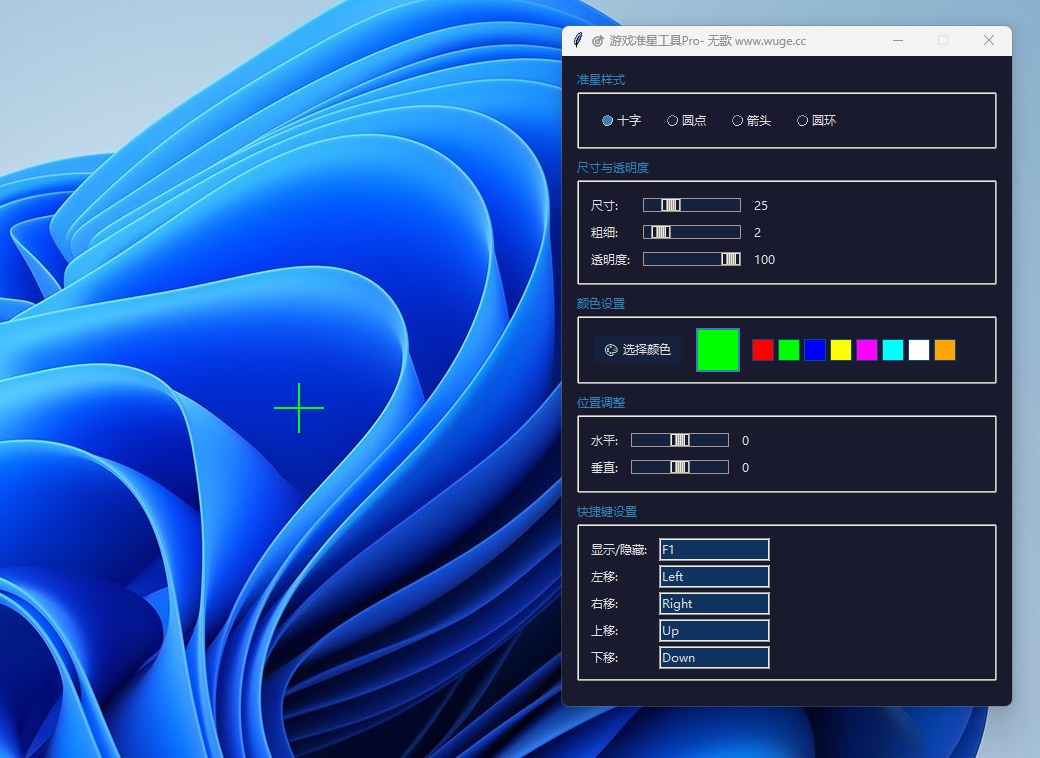Pick the small green color swatch
This screenshot has height=758, width=1040.
pyautogui.click(x=789, y=350)
